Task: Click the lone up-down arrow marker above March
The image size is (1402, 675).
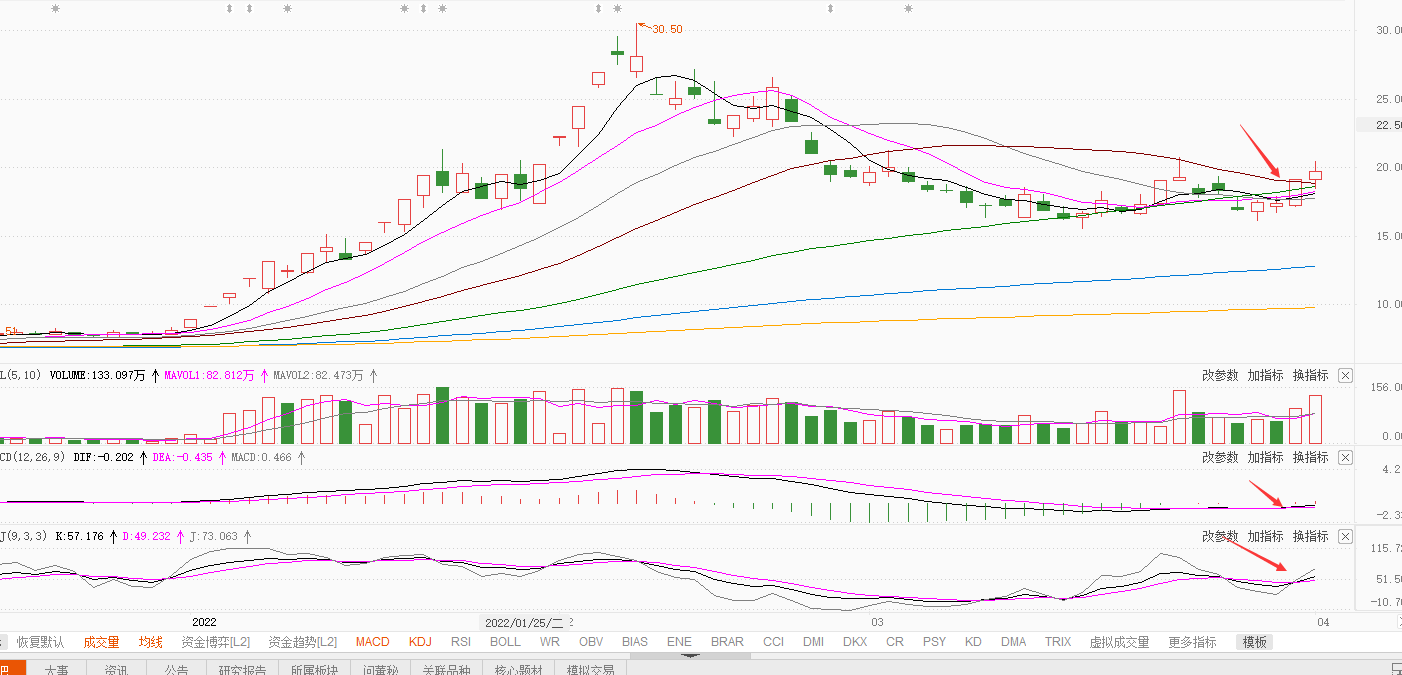Action: click(829, 9)
